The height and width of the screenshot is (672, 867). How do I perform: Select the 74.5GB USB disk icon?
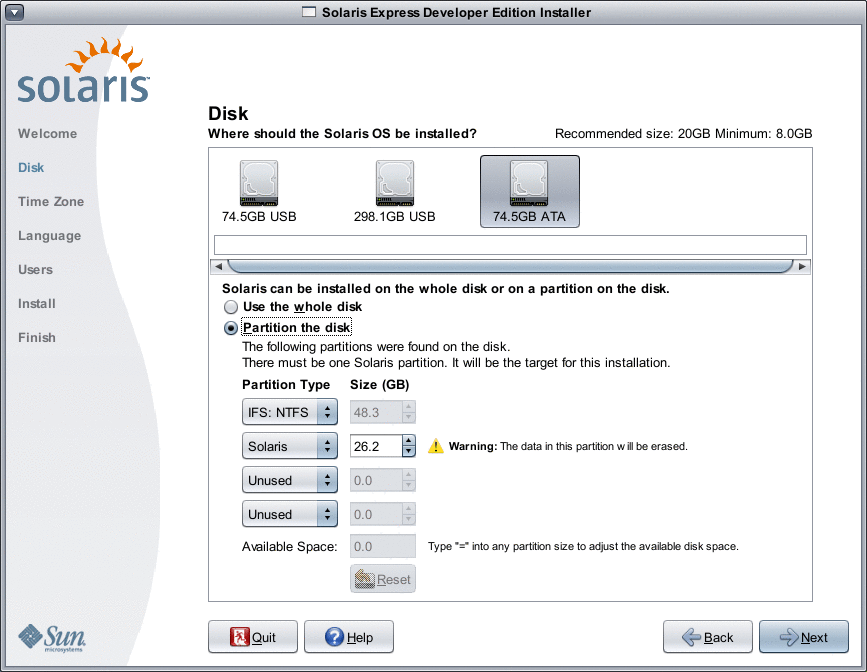(258, 181)
